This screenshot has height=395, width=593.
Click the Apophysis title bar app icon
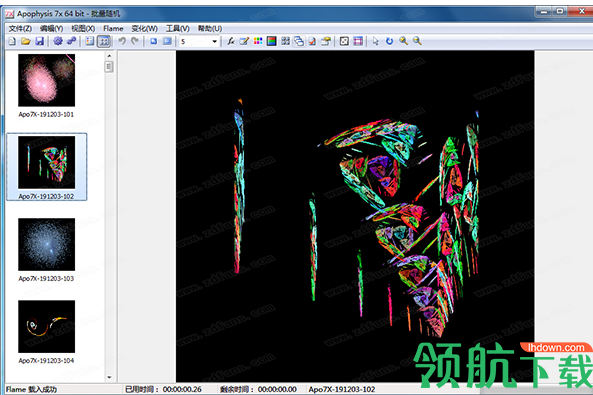point(10,14)
